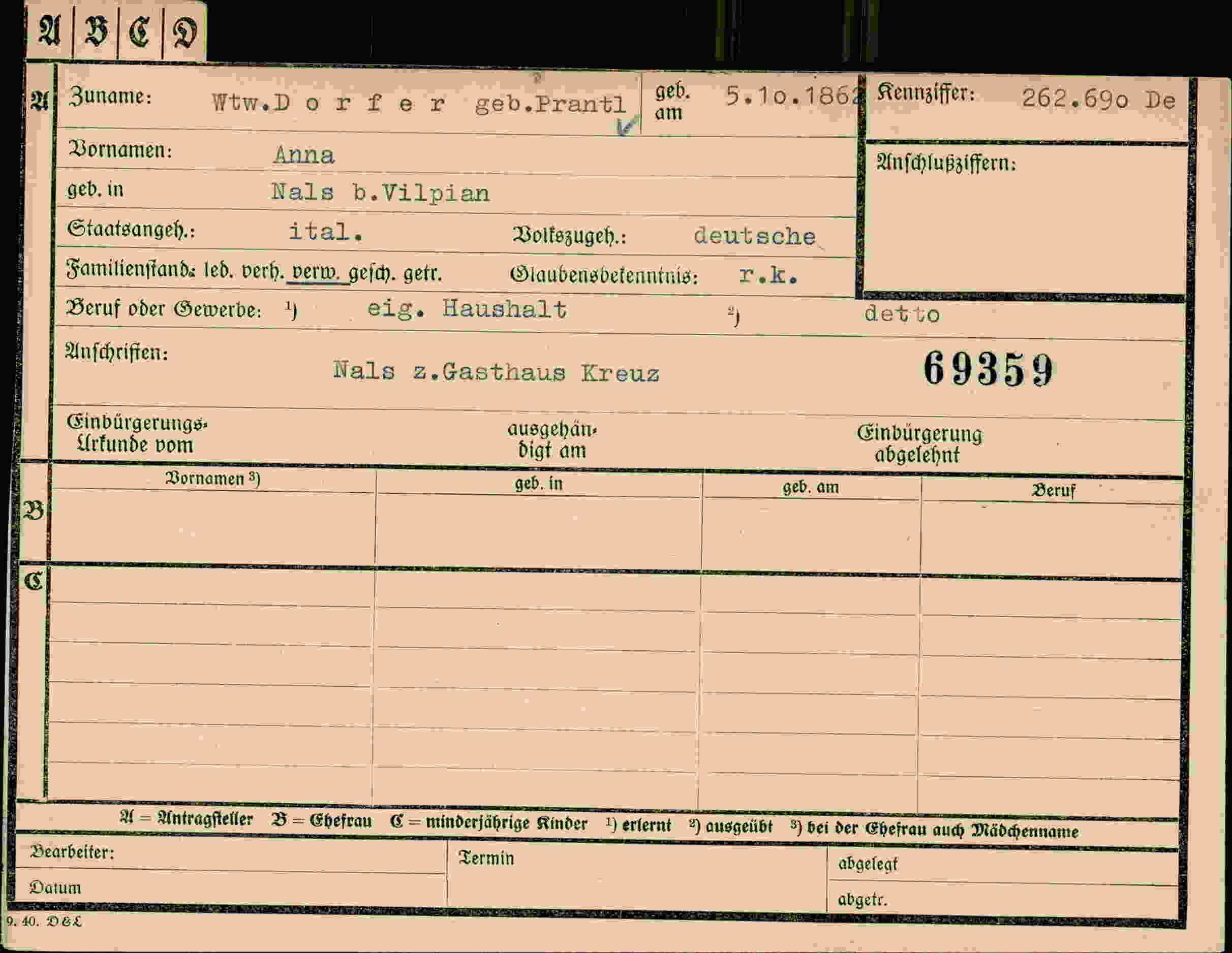Viewport: 1232px width, 953px height.
Task: Click the 'Termin' label
Action: point(486,859)
